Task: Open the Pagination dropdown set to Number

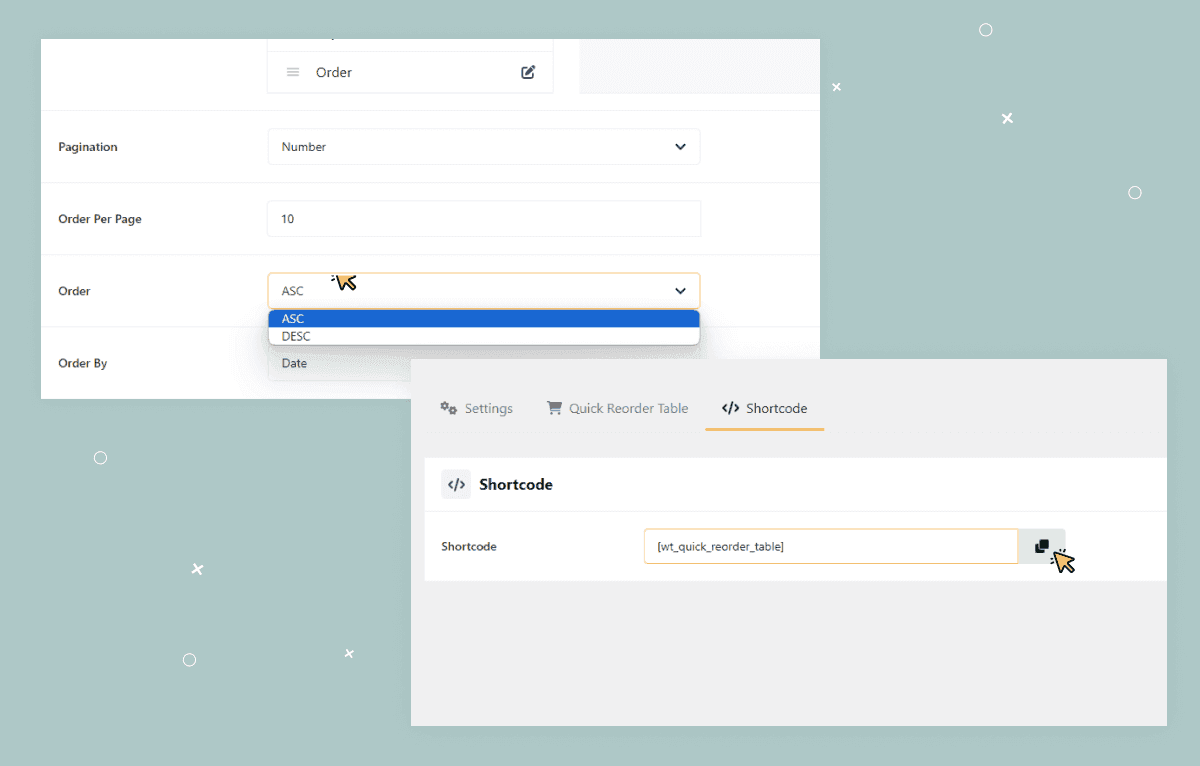Action: [484, 146]
